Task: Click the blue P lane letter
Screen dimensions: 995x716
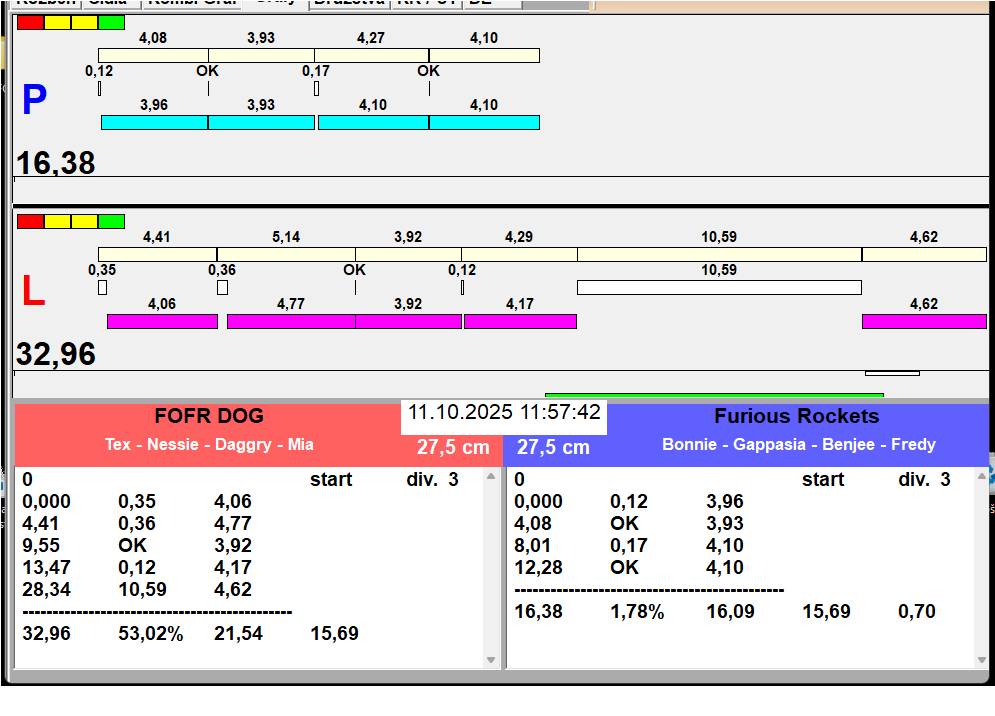Action: (x=34, y=101)
